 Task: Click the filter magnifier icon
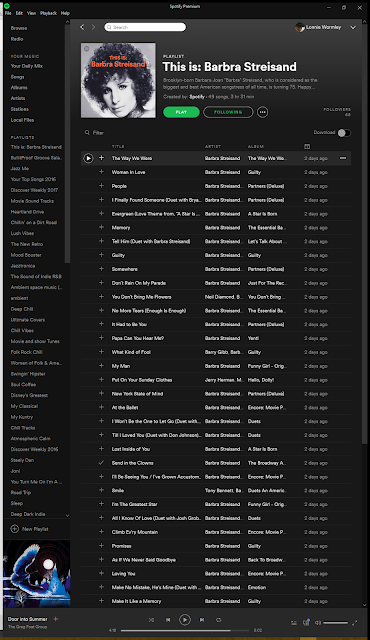(87, 133)
